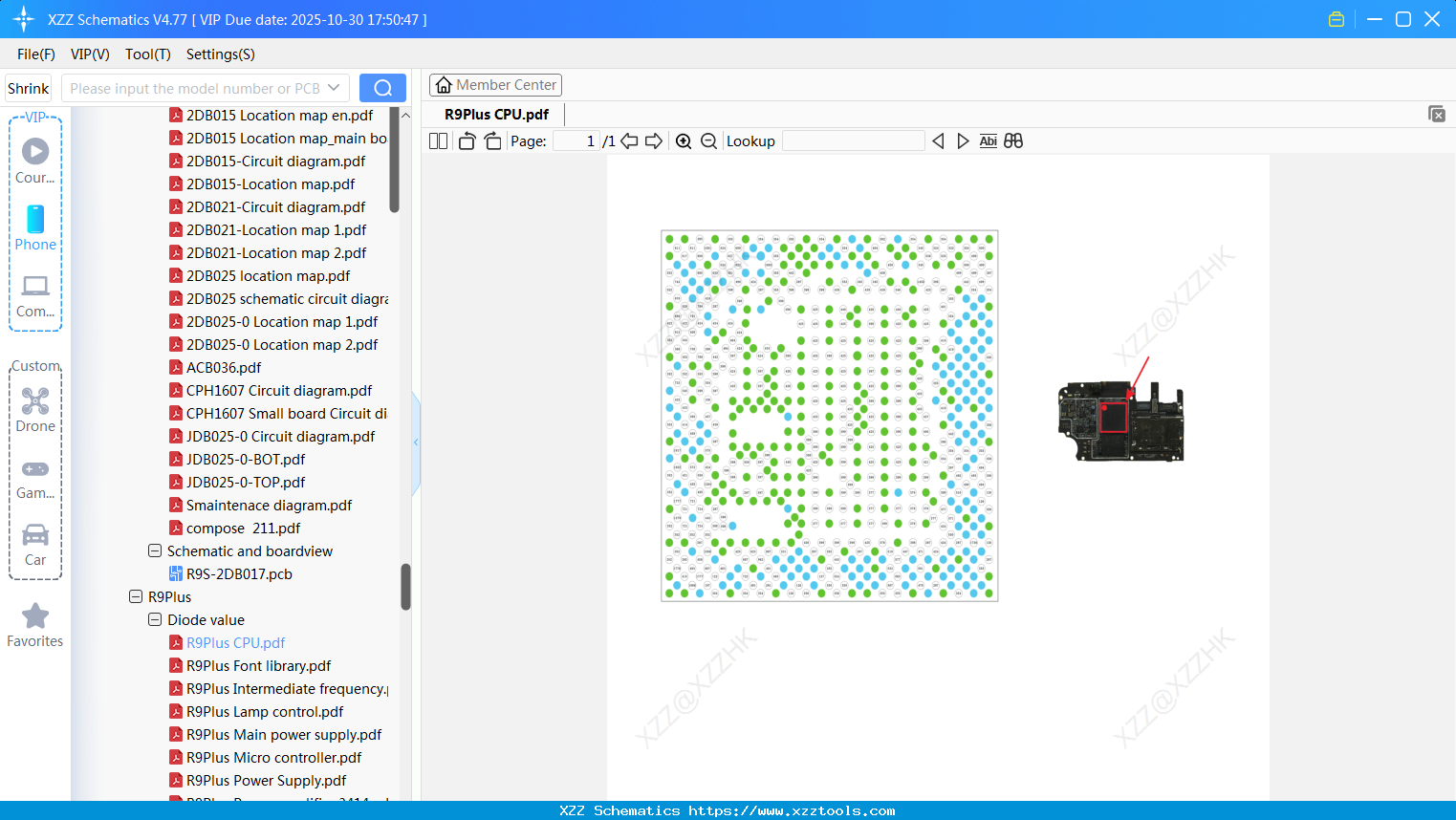Select the Computer category icon

pyautogui.click(x=35, y=295)
